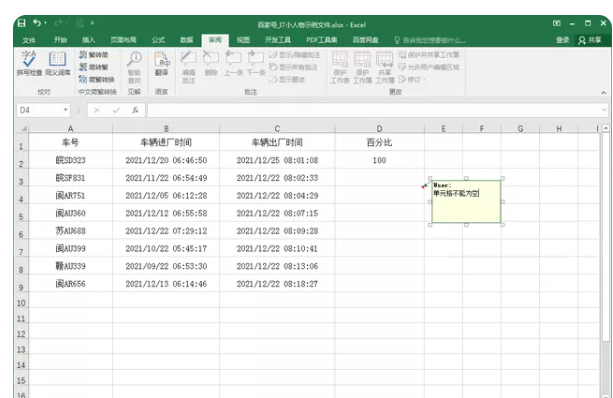Open the 同义词库 thesaurus
This screenshot has width=613, height=398.
point(57,63)
